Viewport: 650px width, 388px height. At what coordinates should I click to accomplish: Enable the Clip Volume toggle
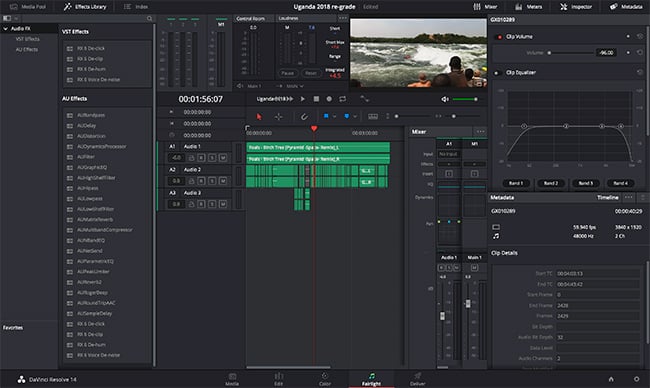(x=499, y=37)
